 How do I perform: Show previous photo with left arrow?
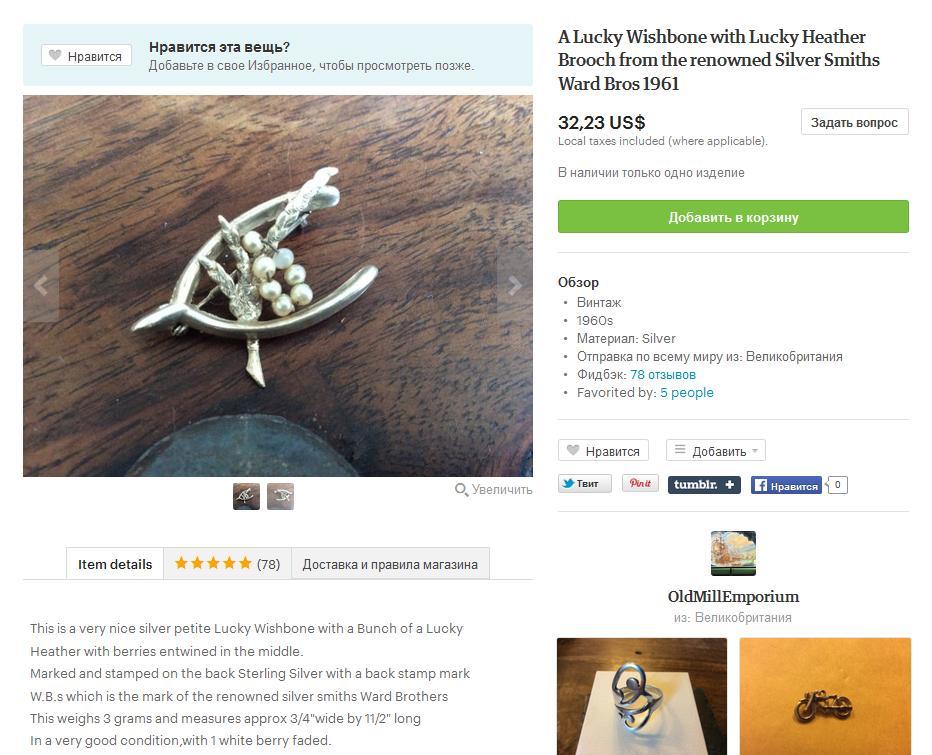pos(40,286)
